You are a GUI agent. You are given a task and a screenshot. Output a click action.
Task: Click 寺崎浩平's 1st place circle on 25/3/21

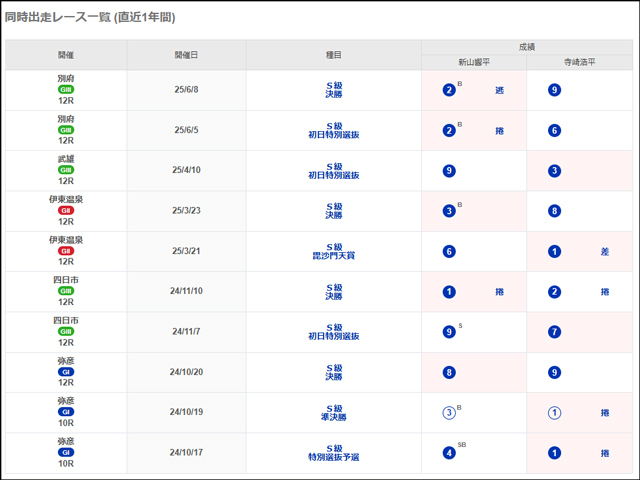555,251
